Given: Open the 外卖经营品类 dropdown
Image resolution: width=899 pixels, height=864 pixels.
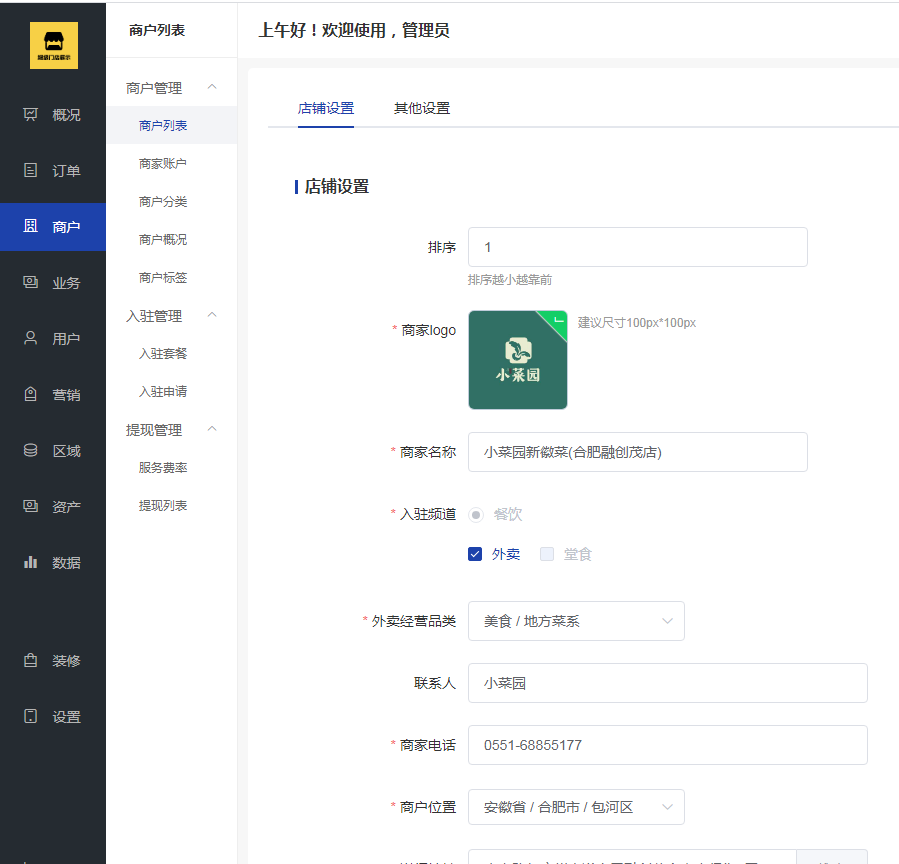Looking at the screenshot, I should (x=576, y=621).
